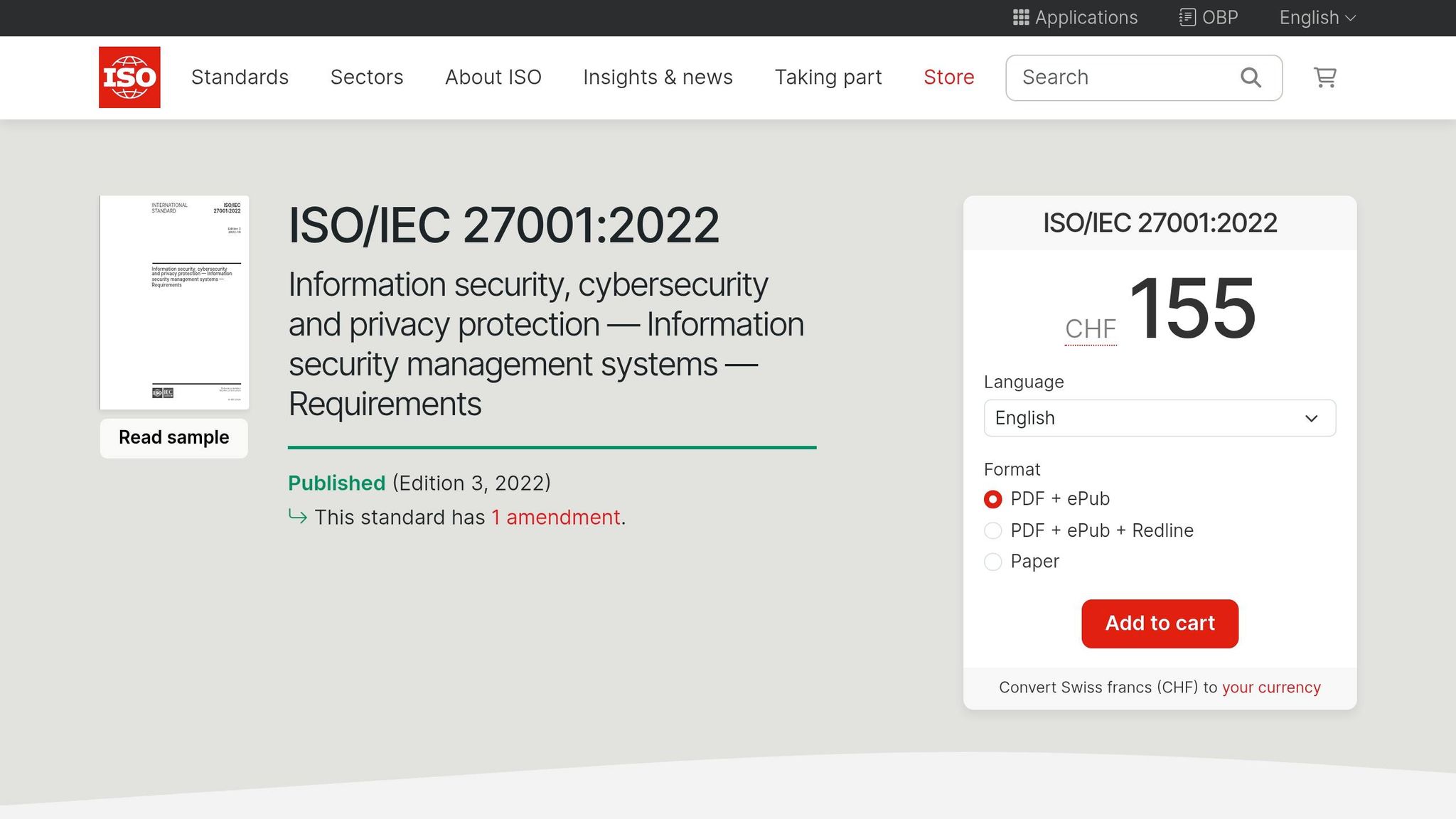The height and width of the screenshot is (819, 1456).
Task: Navigate to the Store
Action: (948, 77)
